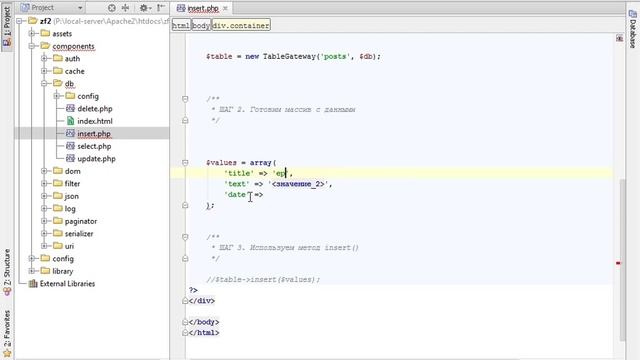Select update.php file in tree
This screenshot has width=640, height=360.
[x=96, y=159]
